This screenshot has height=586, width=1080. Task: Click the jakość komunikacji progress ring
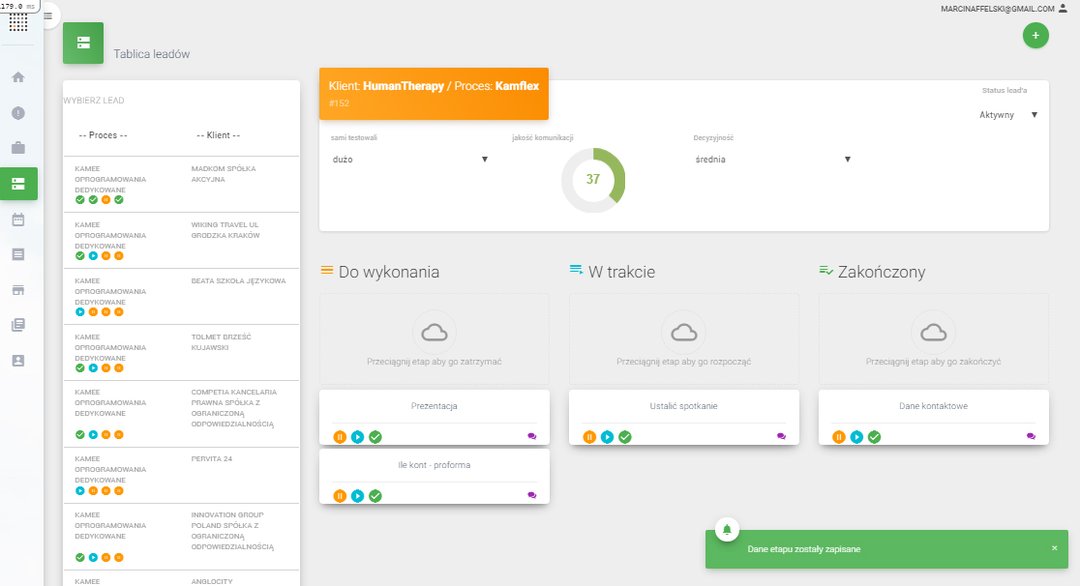coord(593,180)
